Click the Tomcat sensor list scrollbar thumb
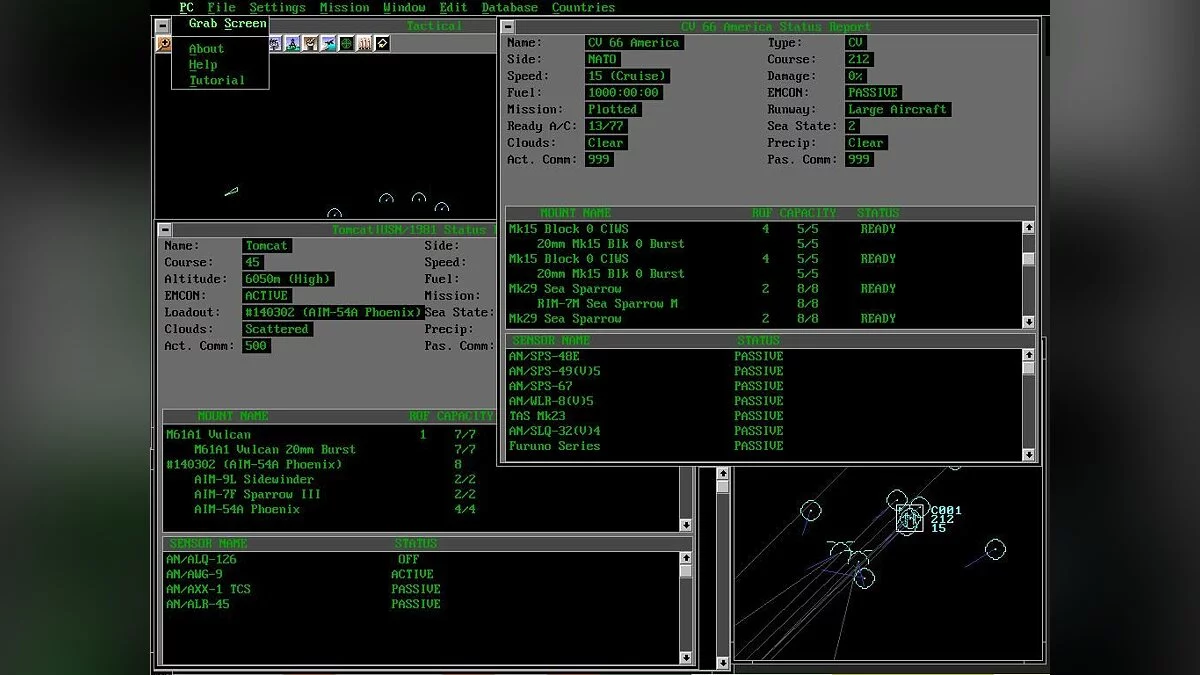Image resolution: width=1200 pixels, height=675 pixels. 685,571
